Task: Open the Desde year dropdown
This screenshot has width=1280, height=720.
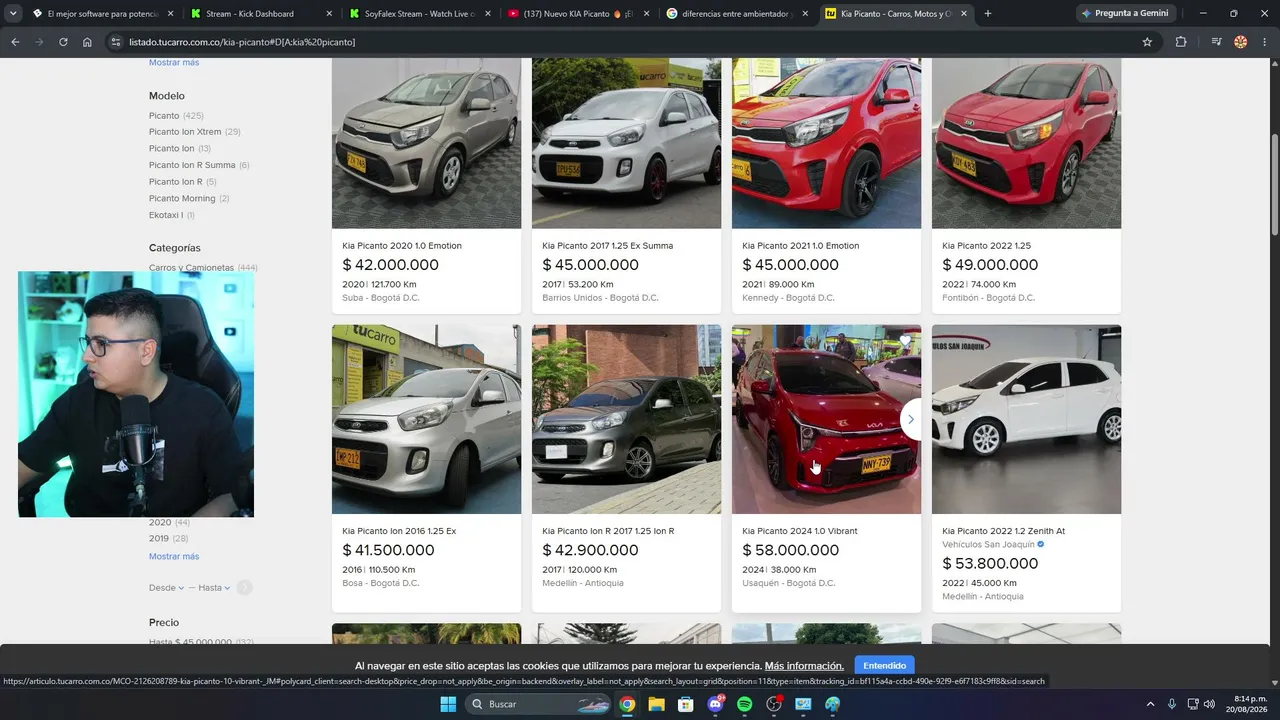Action: pos(166,588)
